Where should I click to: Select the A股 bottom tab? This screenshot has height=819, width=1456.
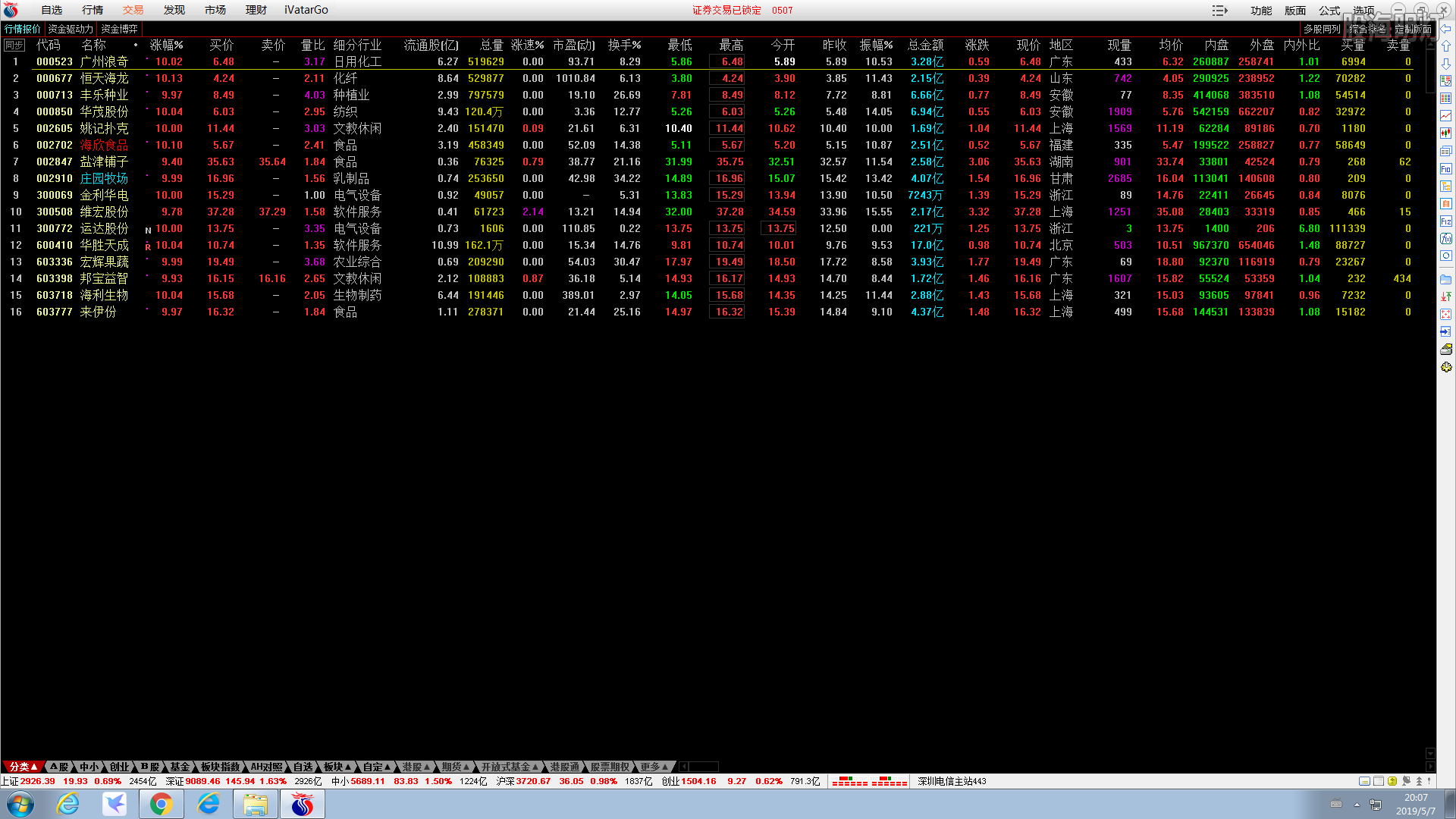[x=59, y=767]
